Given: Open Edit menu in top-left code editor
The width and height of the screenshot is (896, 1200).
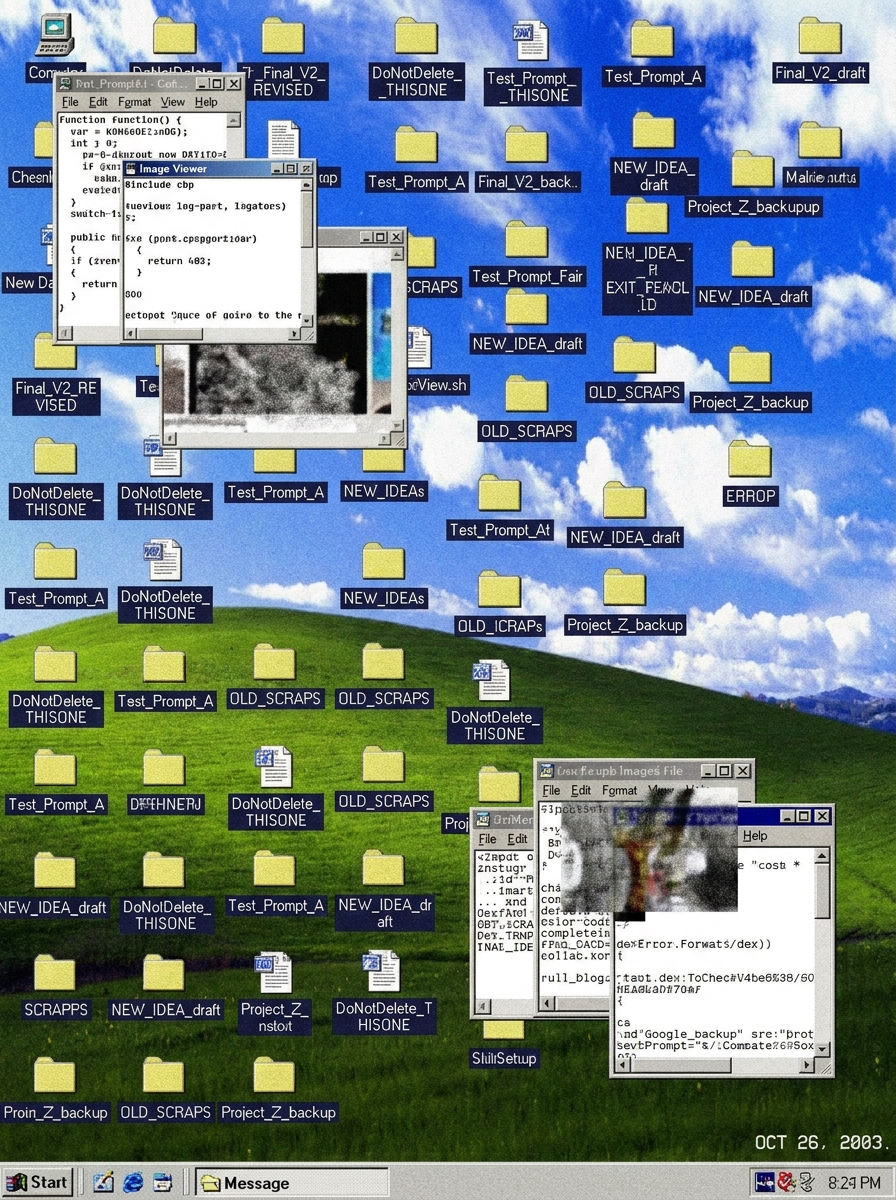Looking at the screenshot, I should click(98, 102).
